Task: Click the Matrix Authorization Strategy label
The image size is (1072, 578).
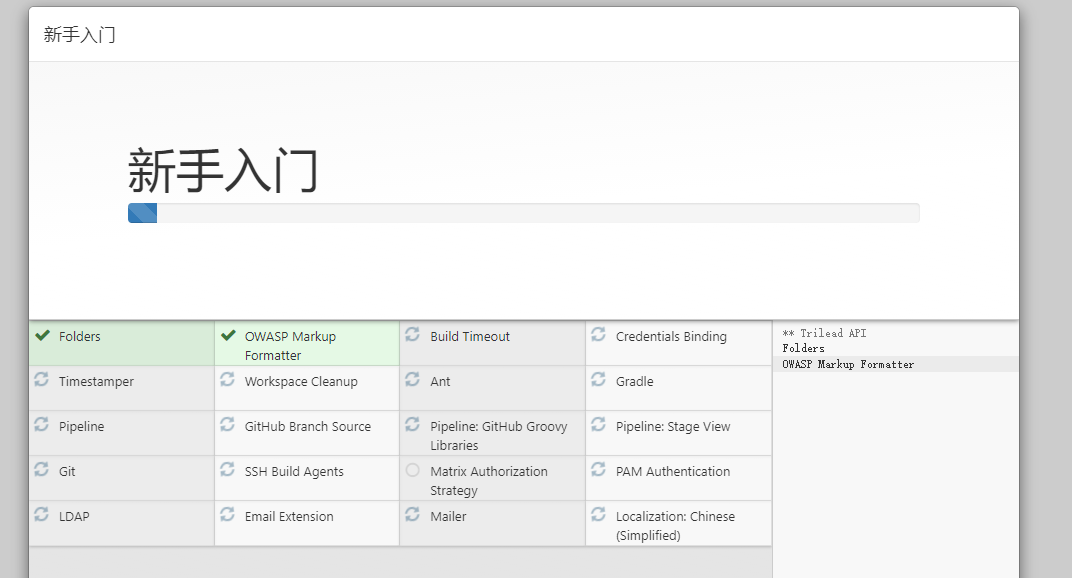Action: point(489,481)
